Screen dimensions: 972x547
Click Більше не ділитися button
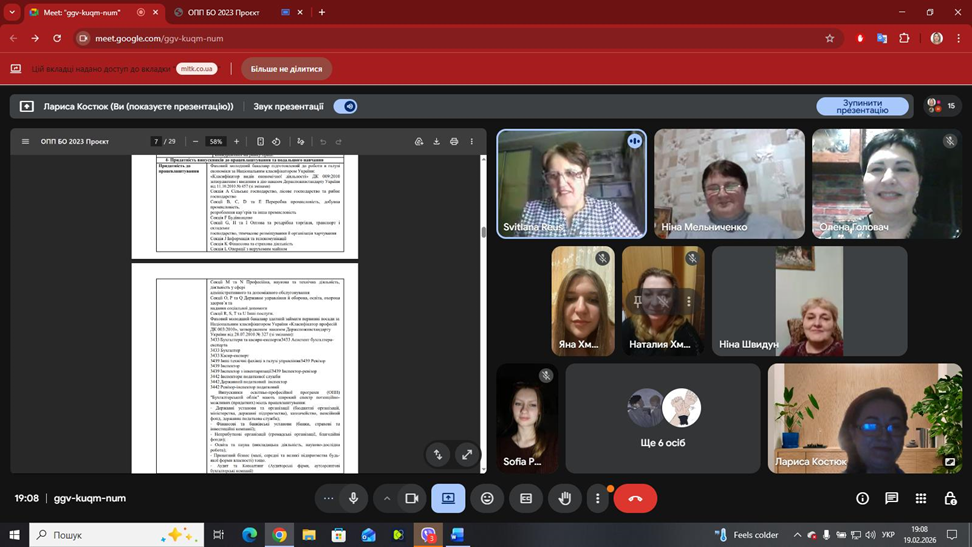point(286,69)
